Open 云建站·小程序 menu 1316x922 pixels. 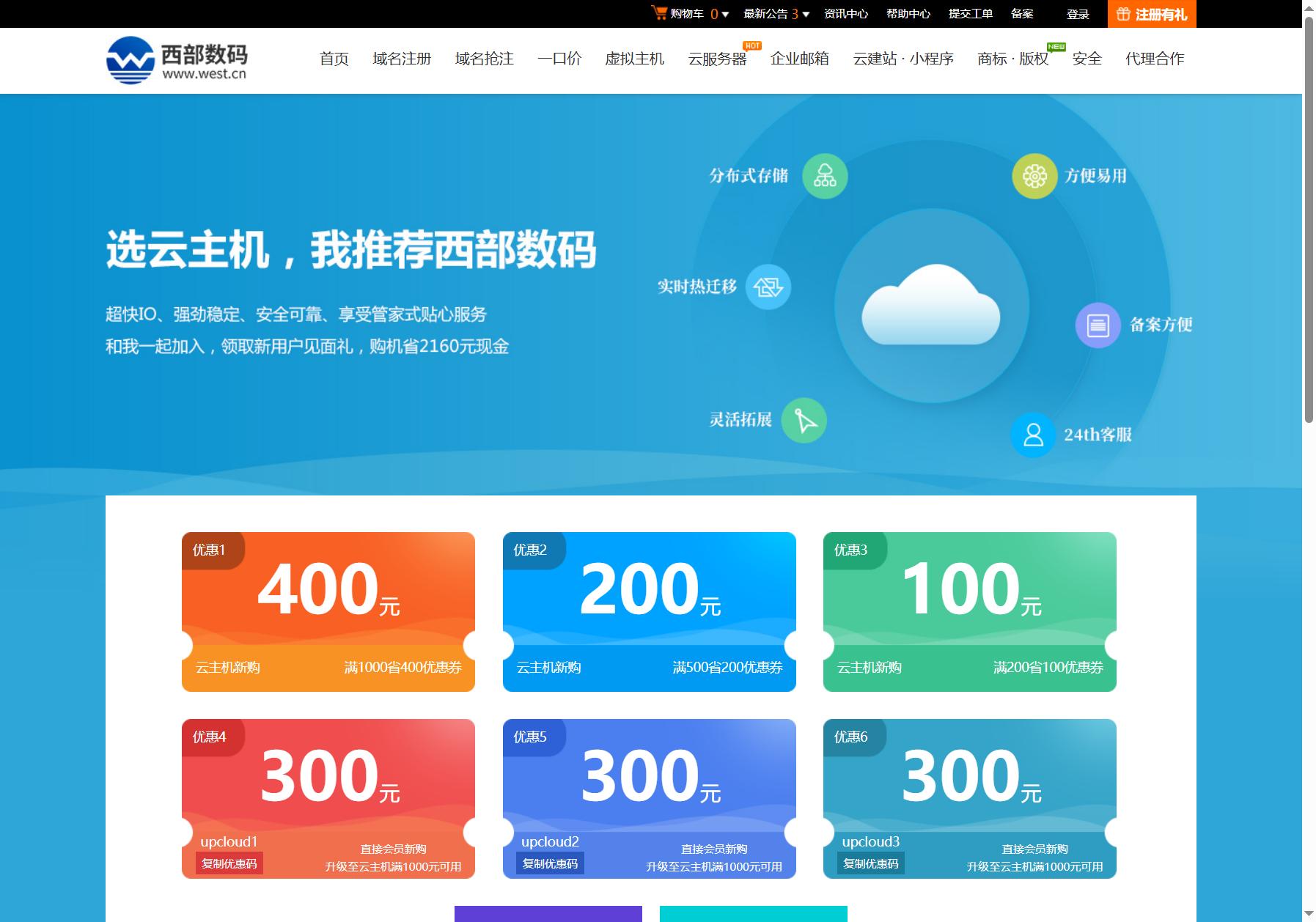[x=903, y=59]
